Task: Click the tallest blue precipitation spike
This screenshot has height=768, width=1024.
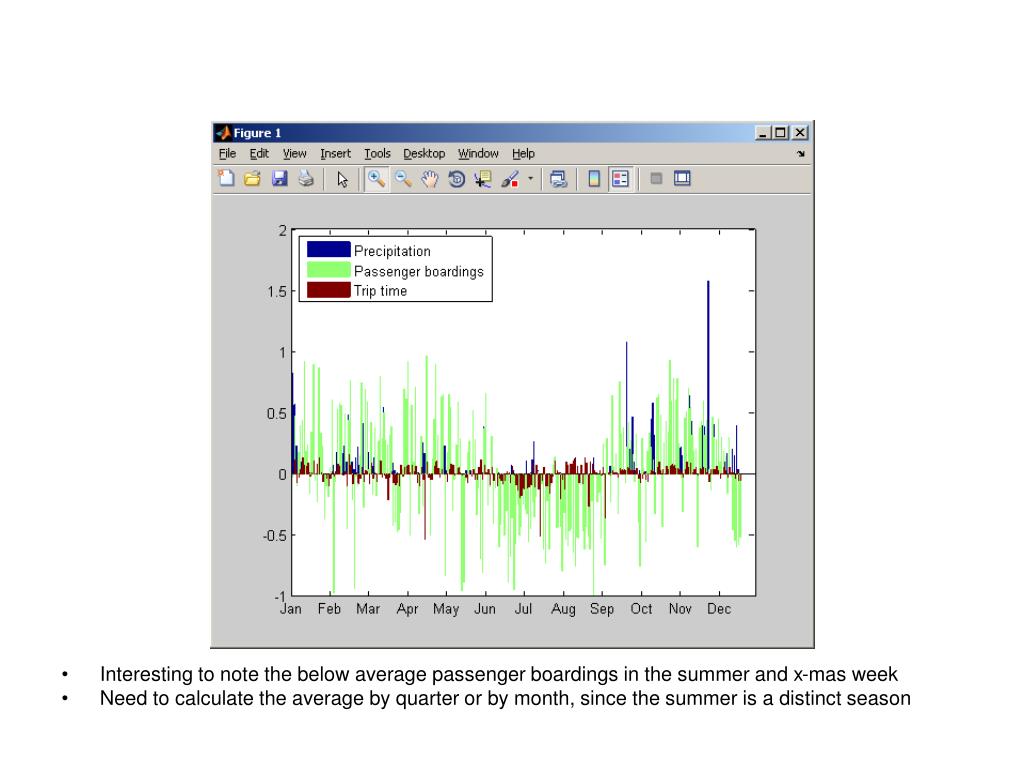Action: point(708,377)
